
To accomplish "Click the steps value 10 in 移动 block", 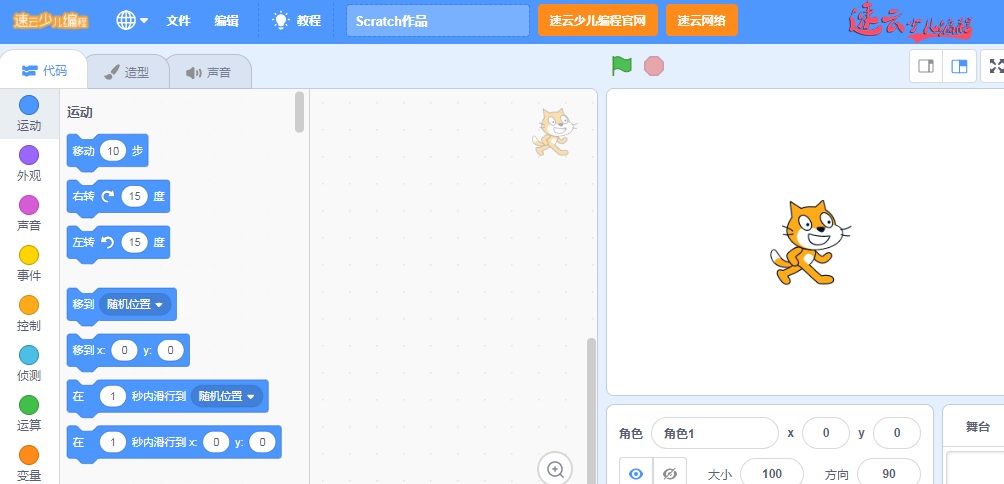I will click(x=113, y=151).
